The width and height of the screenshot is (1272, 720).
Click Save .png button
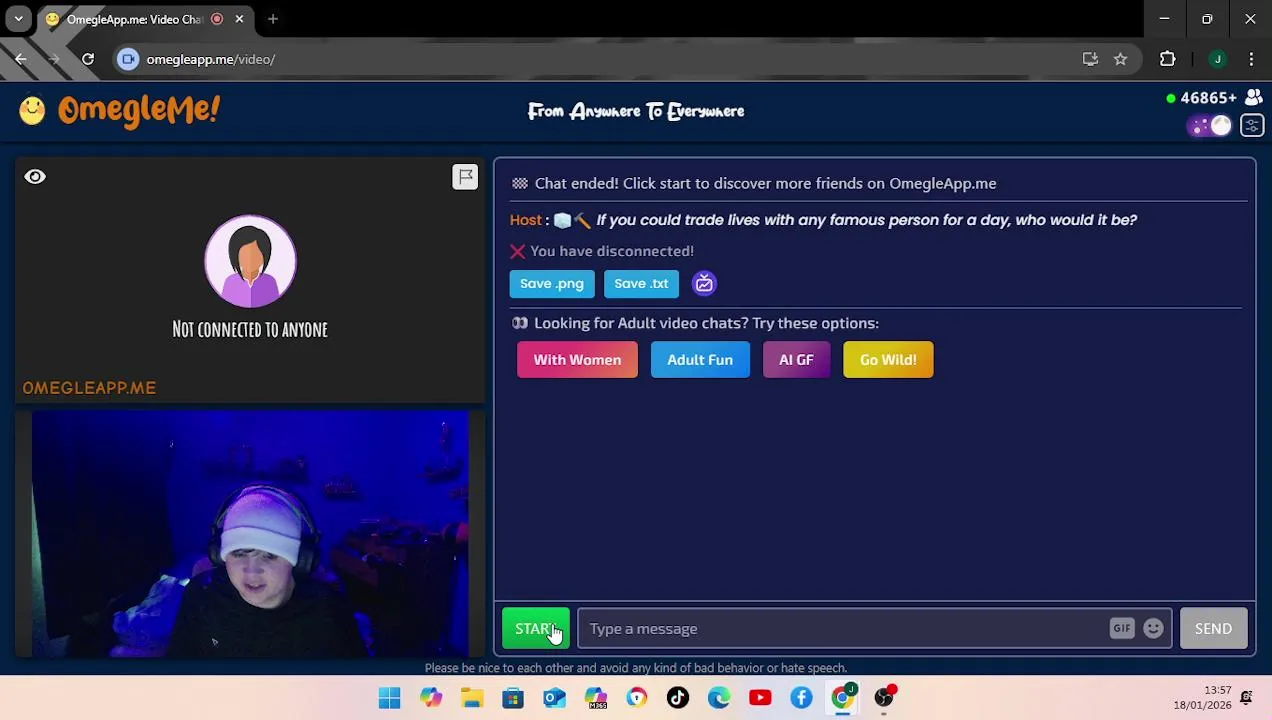tap(552, 284)
